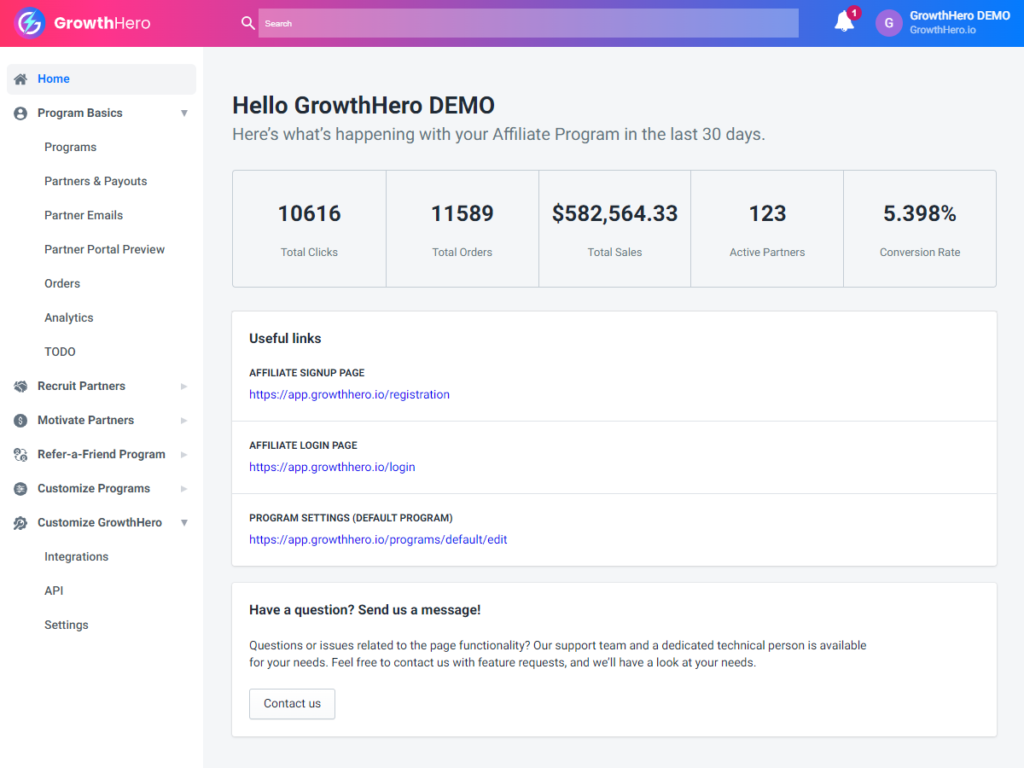Image resolution: width=1024 pixels, height=768 pixels.
Task: Click the 'Hello GrowthHero DEMO' heading
Action: click(363, 105)
